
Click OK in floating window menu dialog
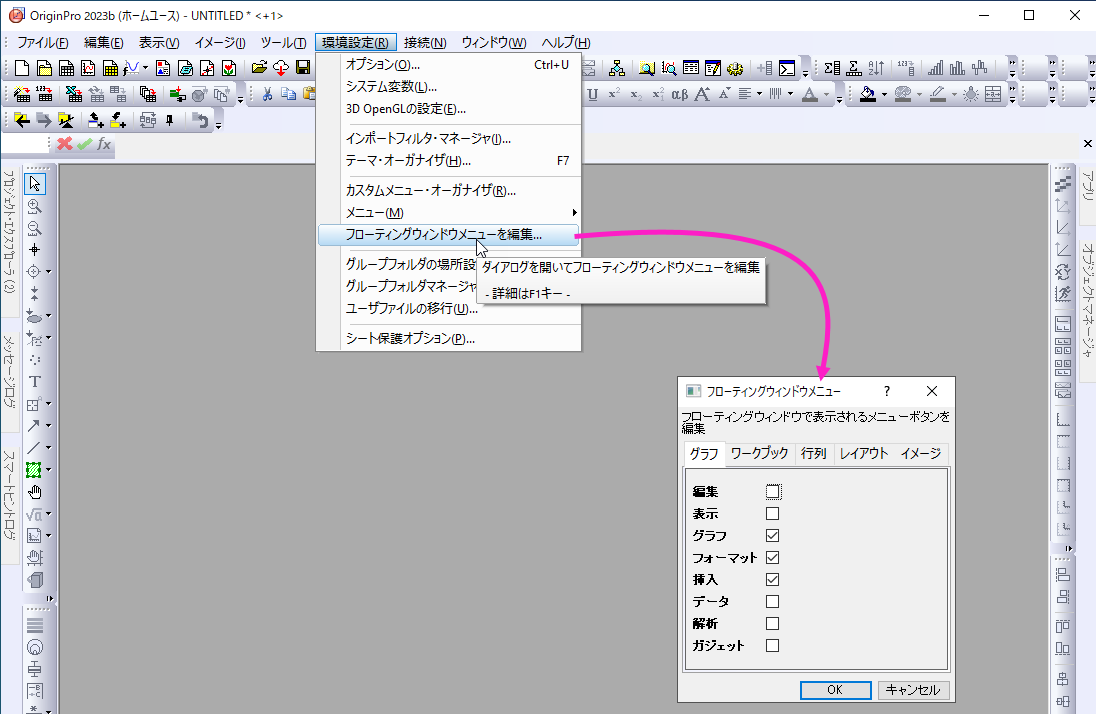point(835,690)
